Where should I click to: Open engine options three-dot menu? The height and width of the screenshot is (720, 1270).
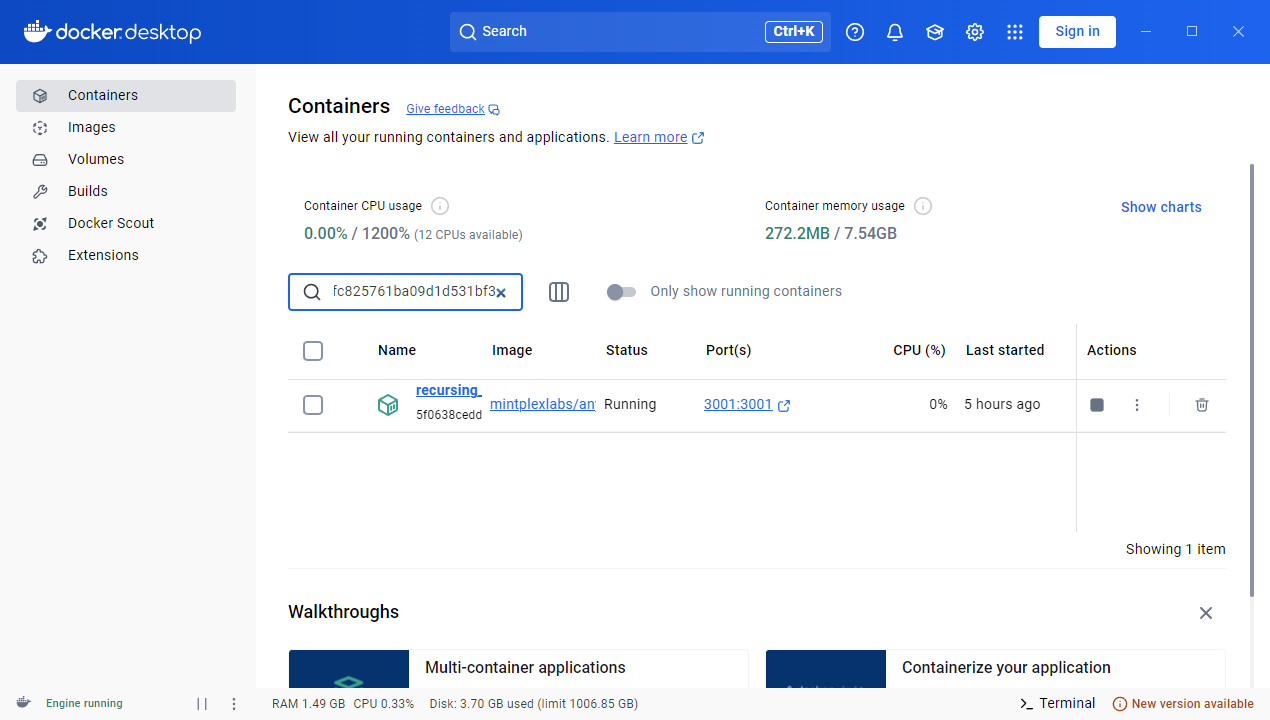pos(234,704)
